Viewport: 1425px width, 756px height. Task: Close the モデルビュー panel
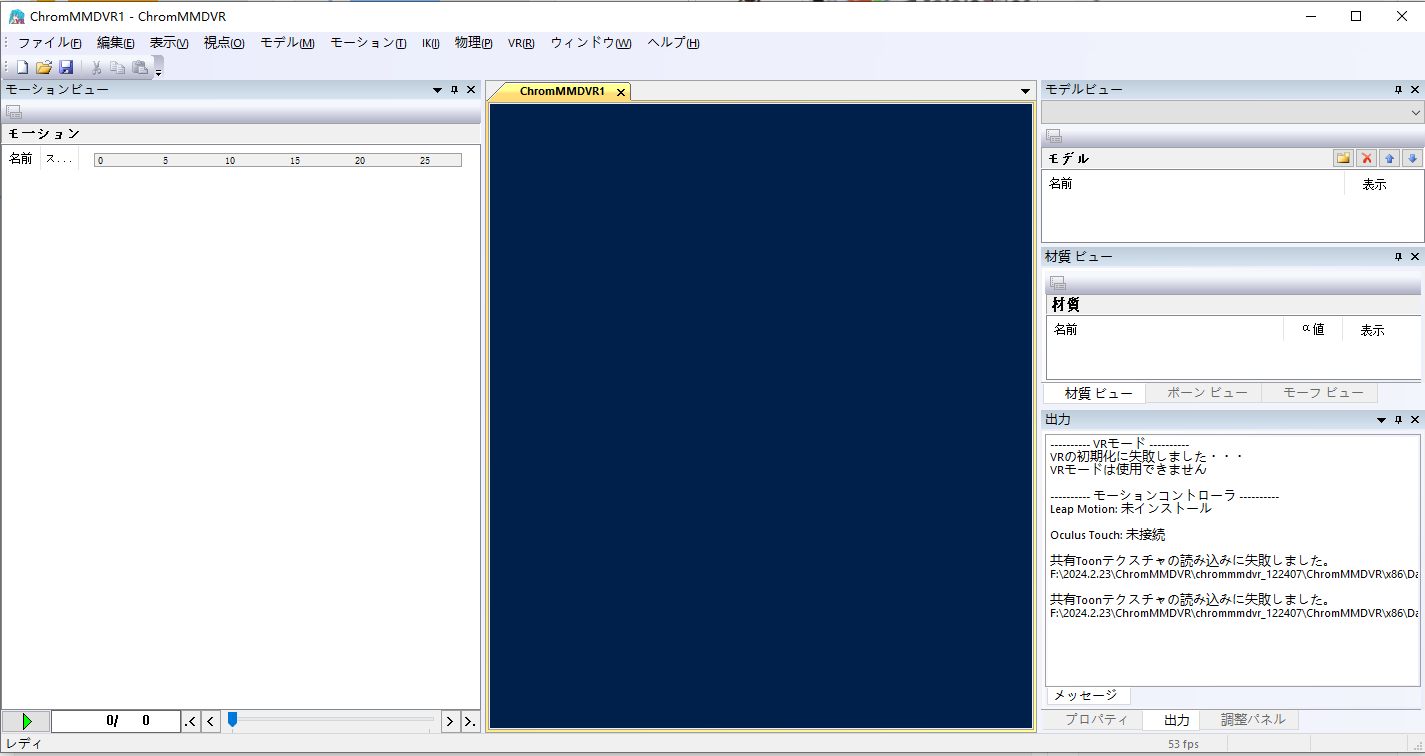1415,90
